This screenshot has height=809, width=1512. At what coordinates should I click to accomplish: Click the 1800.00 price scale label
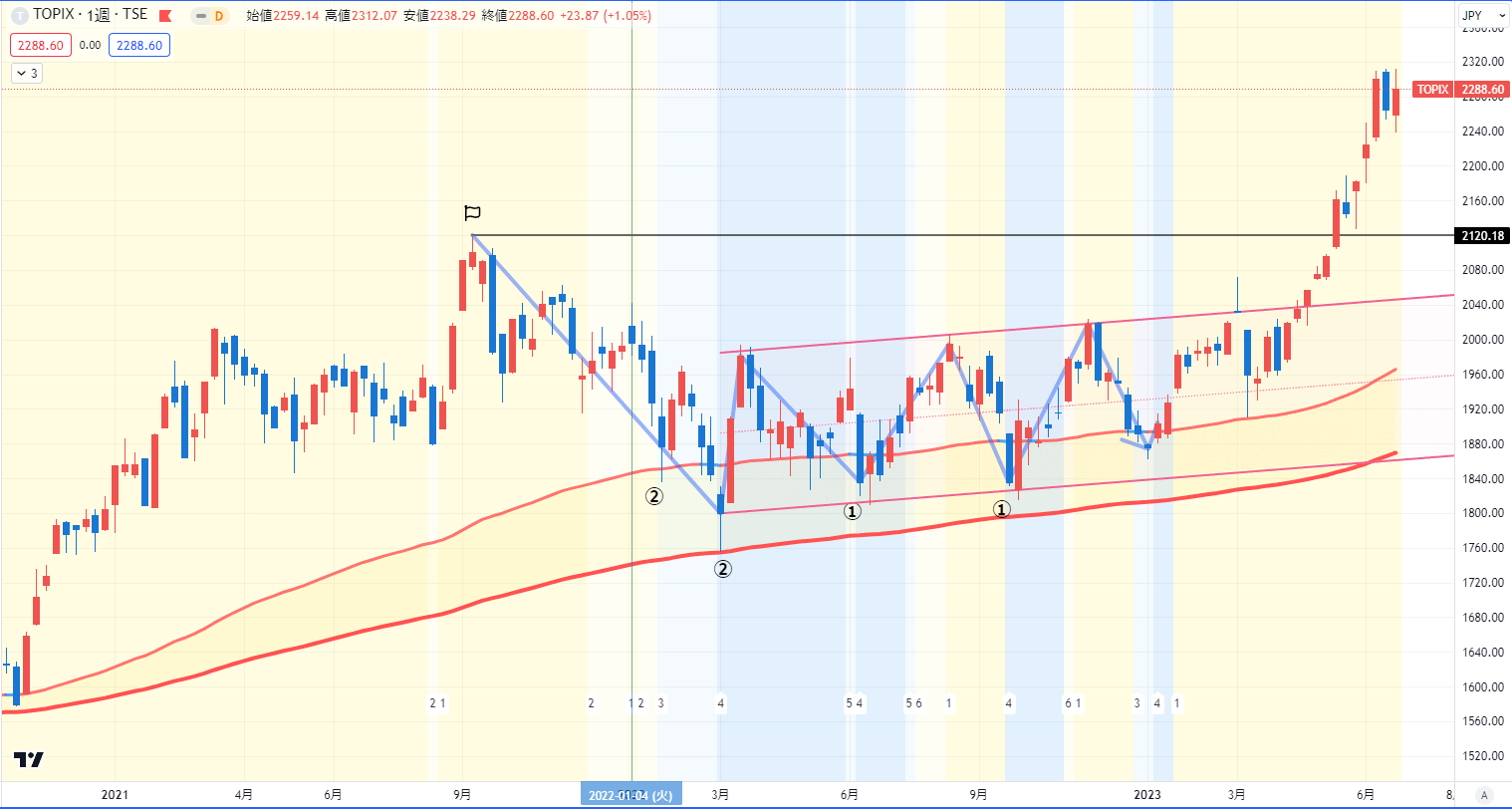coord(1481,513)
